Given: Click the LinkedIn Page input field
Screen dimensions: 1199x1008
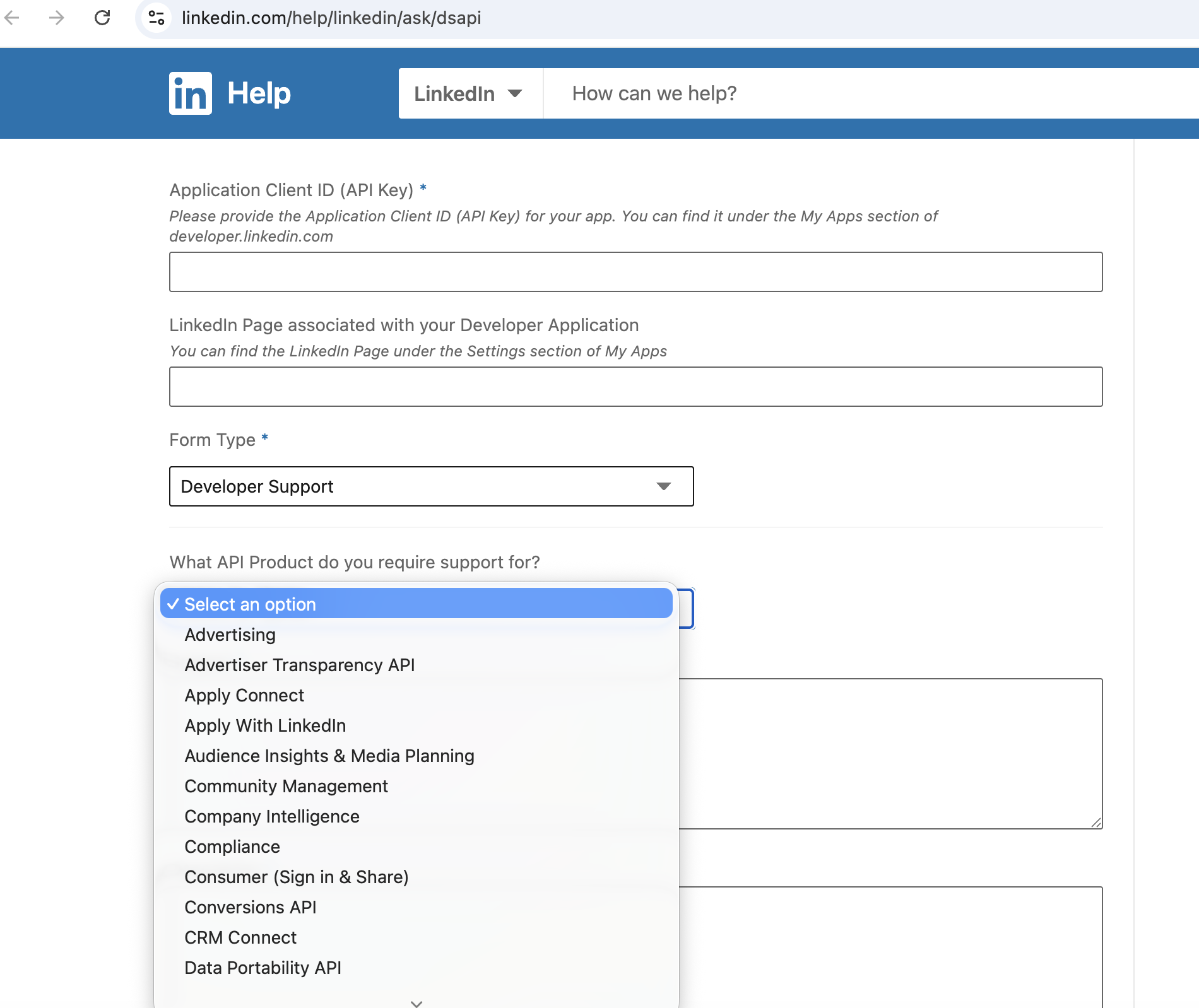Looking at the screenshot, I should point(635,387).
